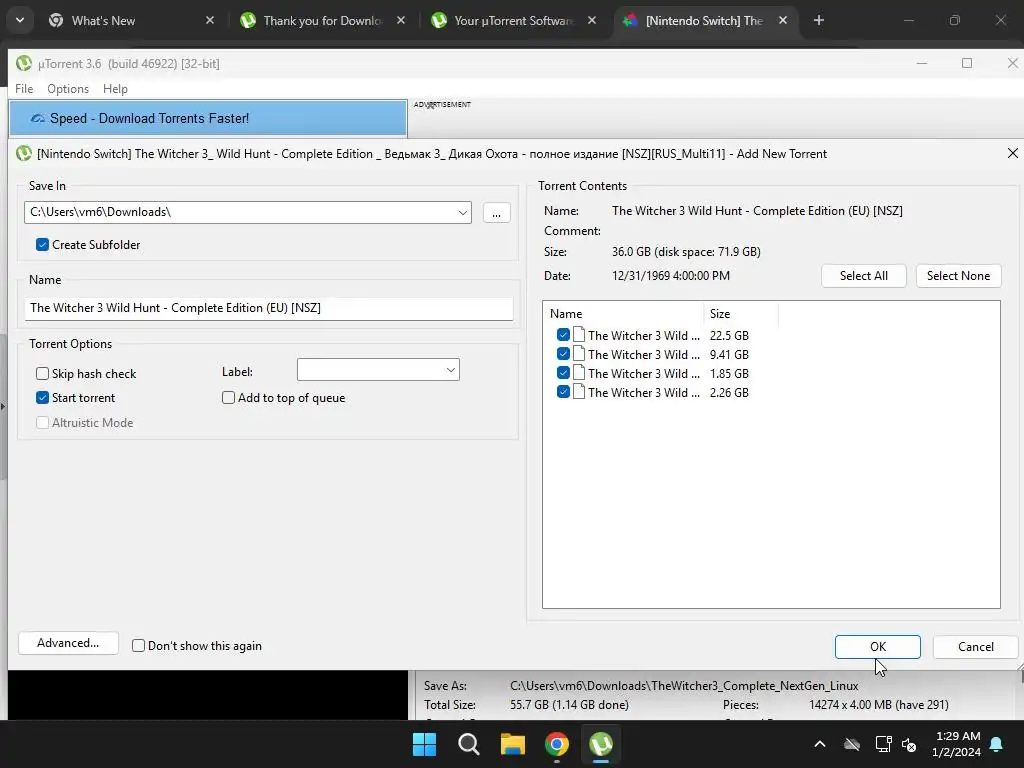Uncheck the 9.41 GB file checkbox
The width and height of the screenshot is (1024, 768).
[563, 354]
